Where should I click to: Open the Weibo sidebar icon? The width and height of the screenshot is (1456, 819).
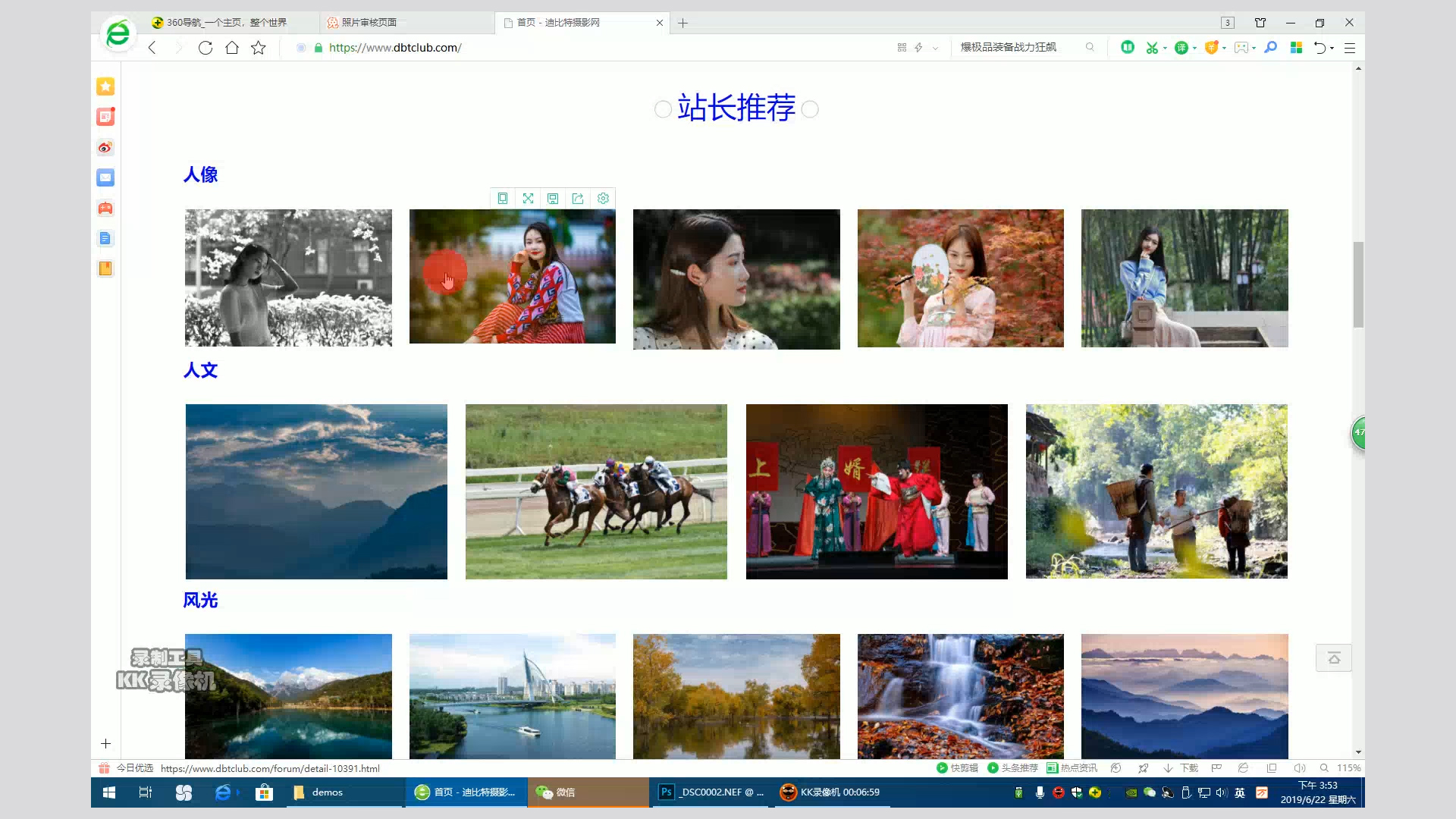pyautogui.click(x=105, y=147)
